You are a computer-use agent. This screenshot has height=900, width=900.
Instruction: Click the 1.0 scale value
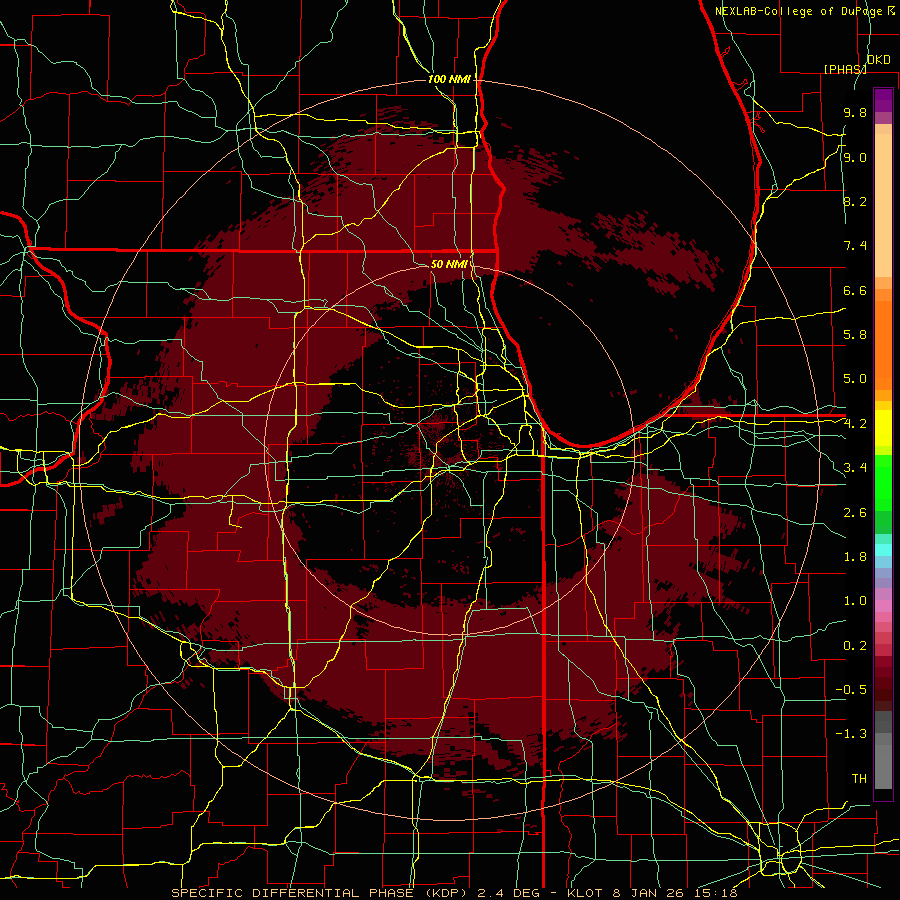pos(855,601)
